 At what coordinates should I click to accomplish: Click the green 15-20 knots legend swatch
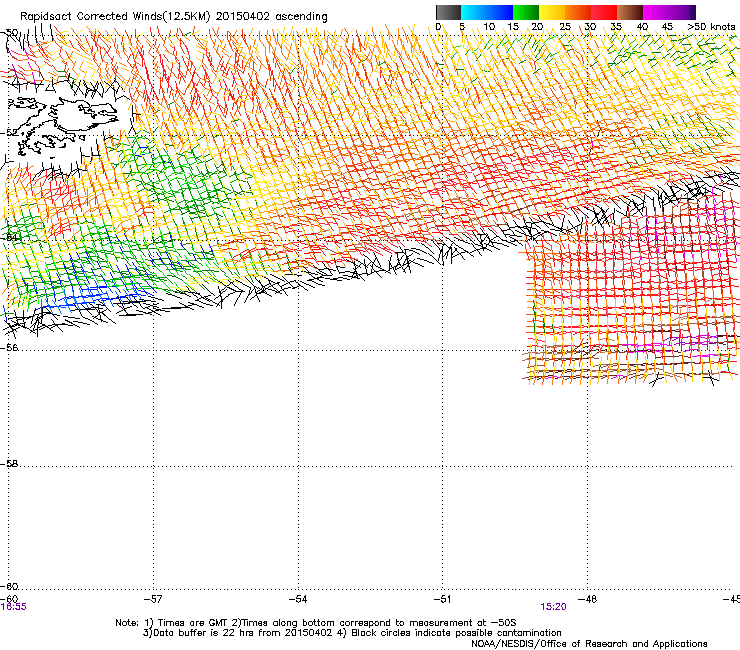[526, 12]
